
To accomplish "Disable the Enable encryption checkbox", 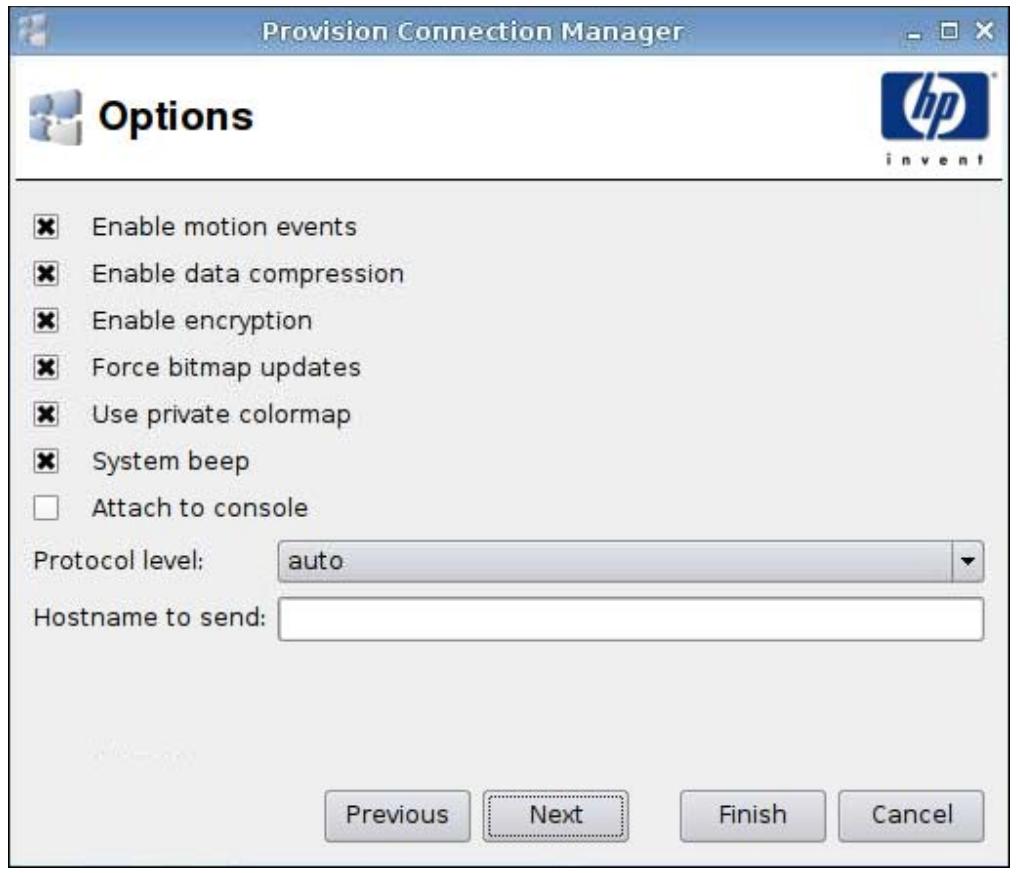I will pos(46,321).
